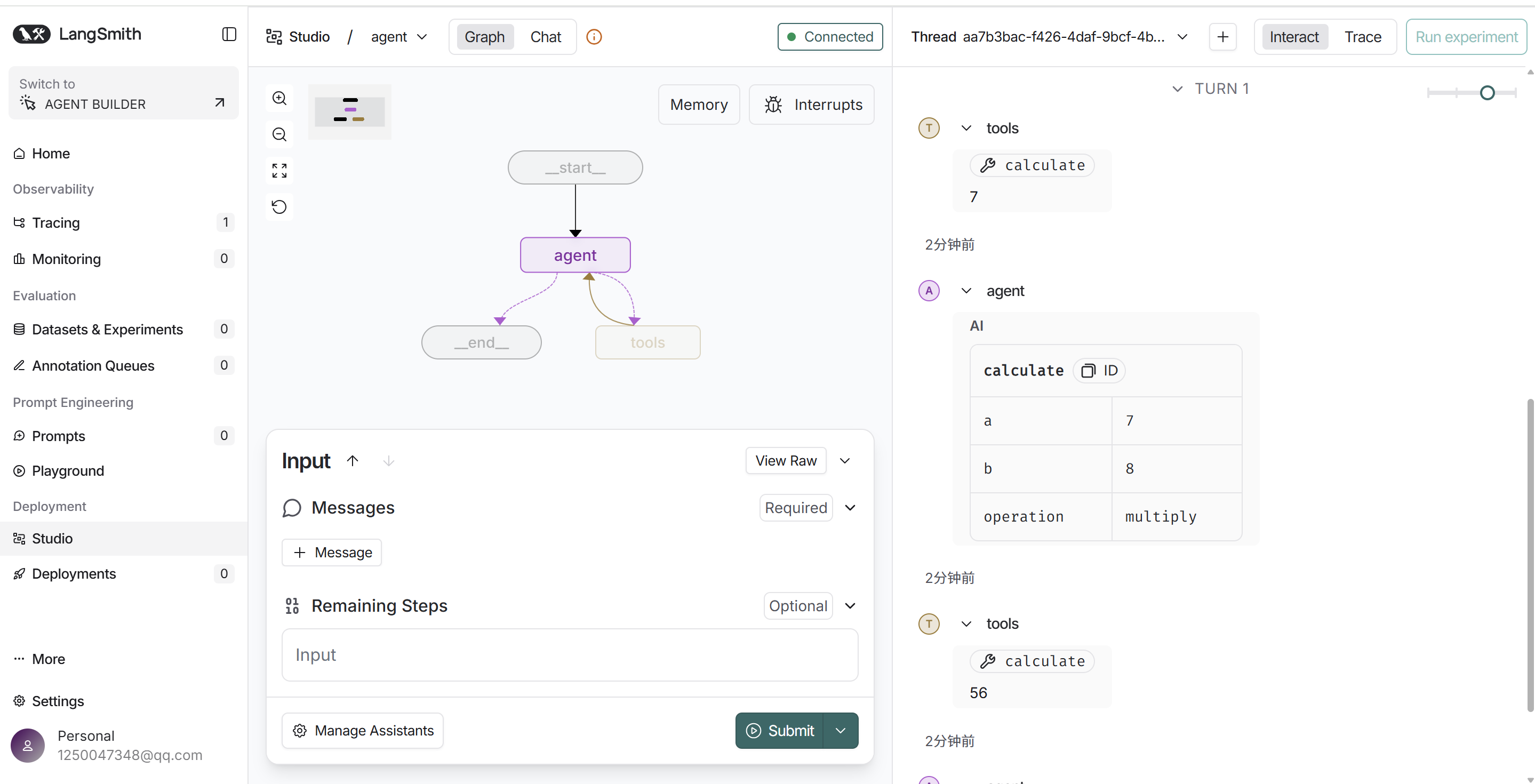Click the zoom in graph icon

click(x=279, y=98)
